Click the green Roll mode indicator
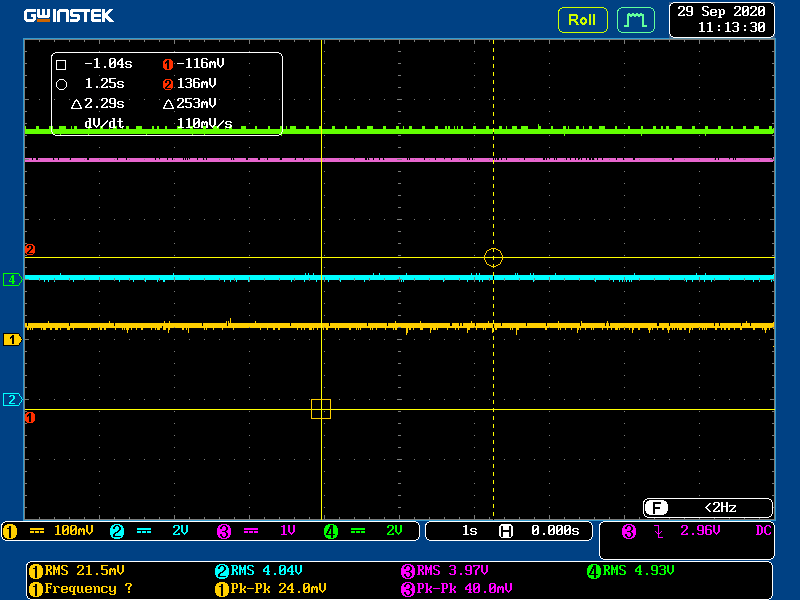The height and width of the screenshot is (600, 800). (x=582, y=19)
